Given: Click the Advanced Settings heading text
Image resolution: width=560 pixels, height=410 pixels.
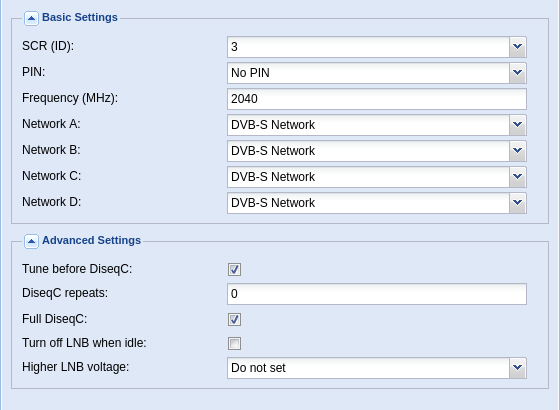Looking at the screenshot, I should pyautogui.click(x=91, y=240).
